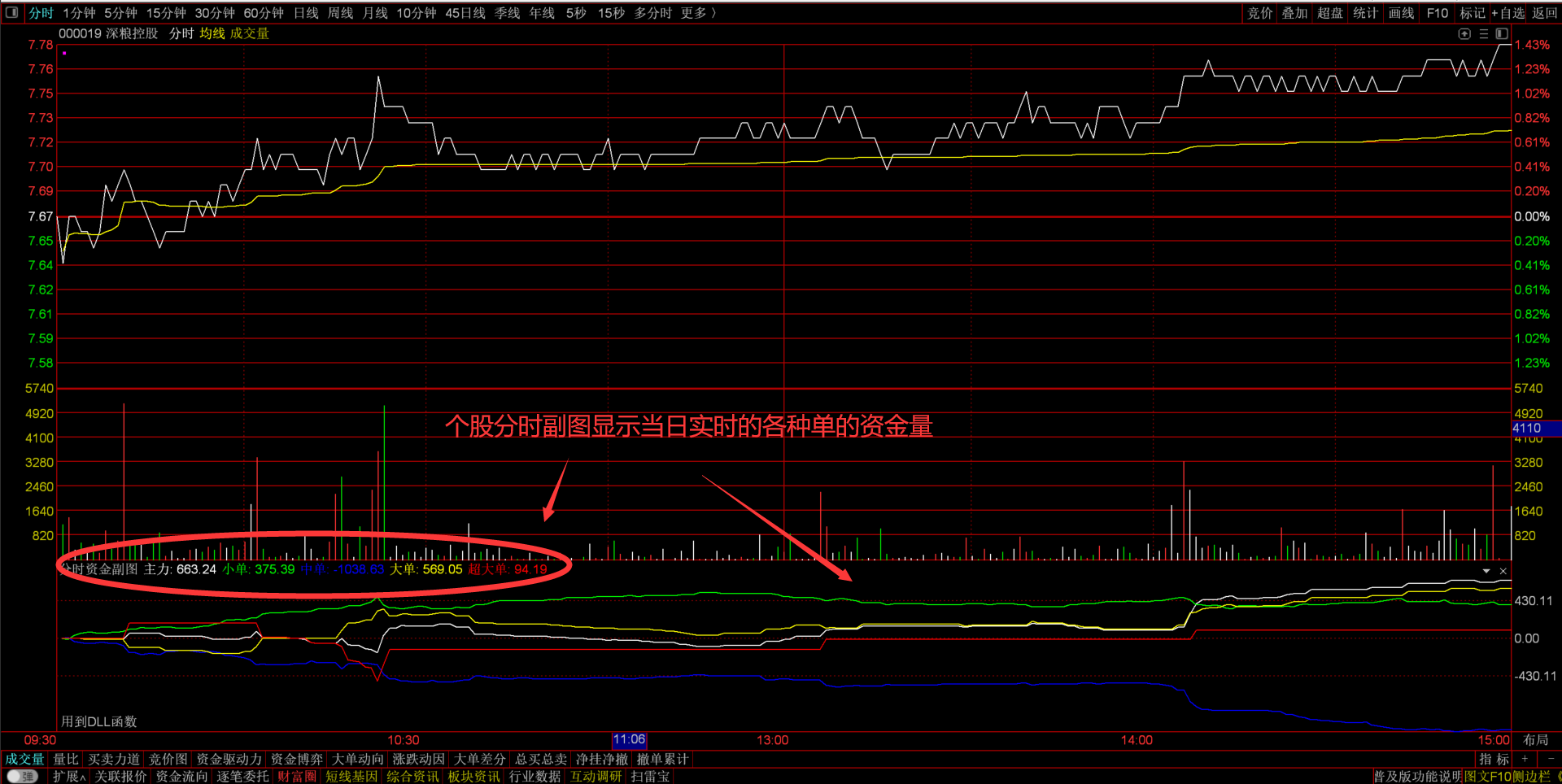1562x784 pixels.
Task: Add an indicator pane with plus button
Action: (1525, 759)
